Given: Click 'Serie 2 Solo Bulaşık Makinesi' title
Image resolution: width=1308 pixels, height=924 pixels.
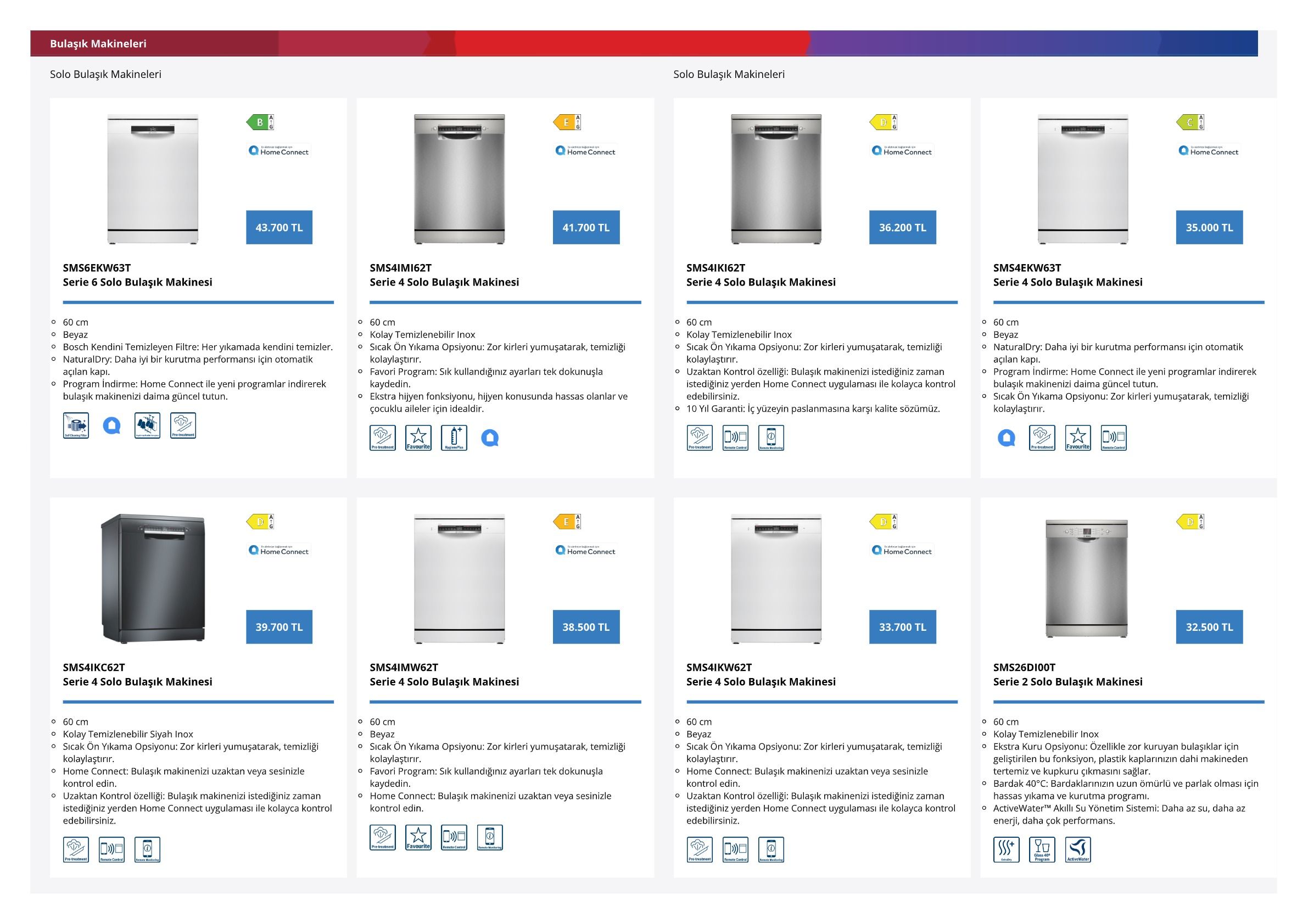Looking at the screenshot, I should (x=1068, y=682).
